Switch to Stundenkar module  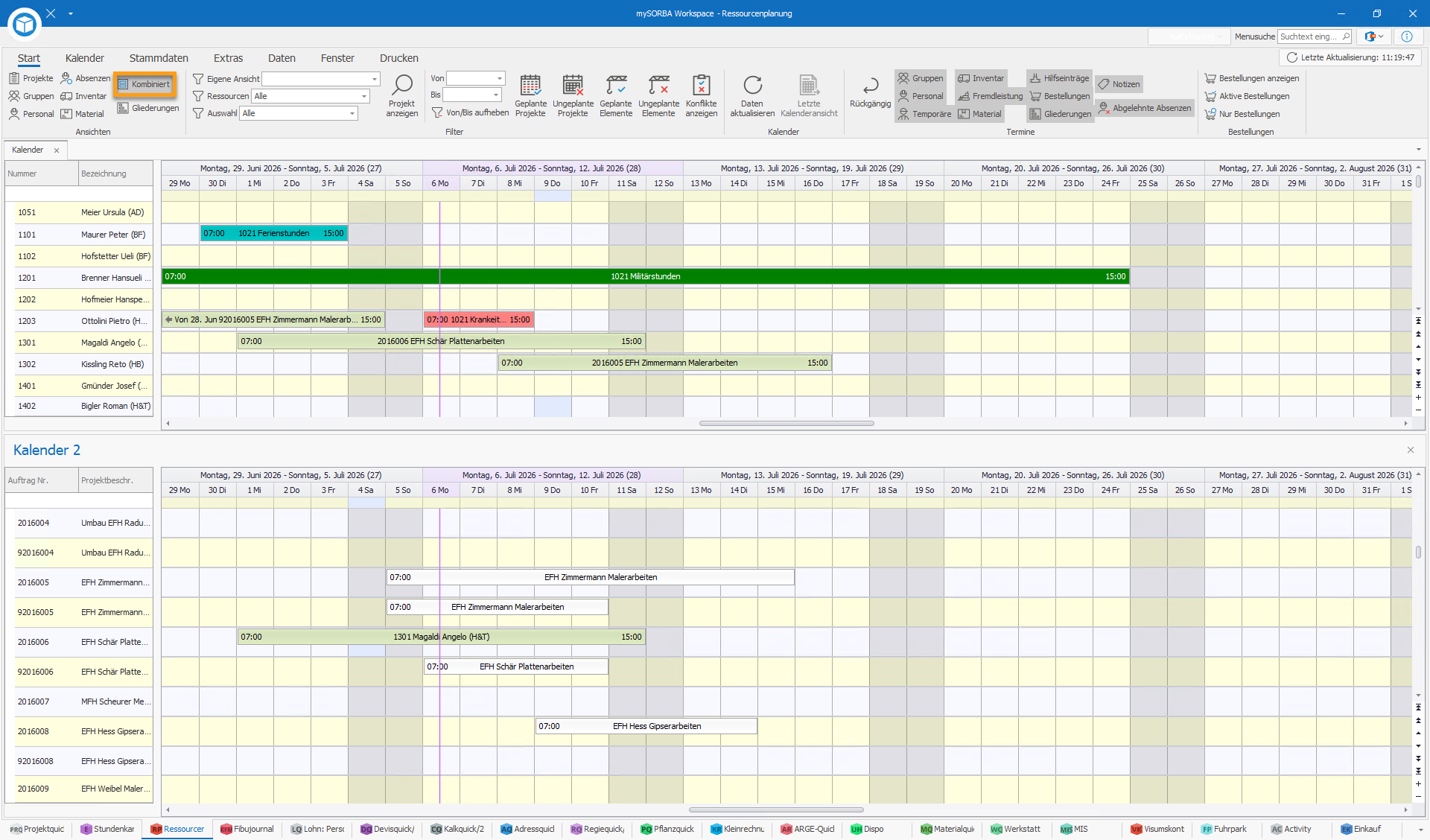point(107,829)
